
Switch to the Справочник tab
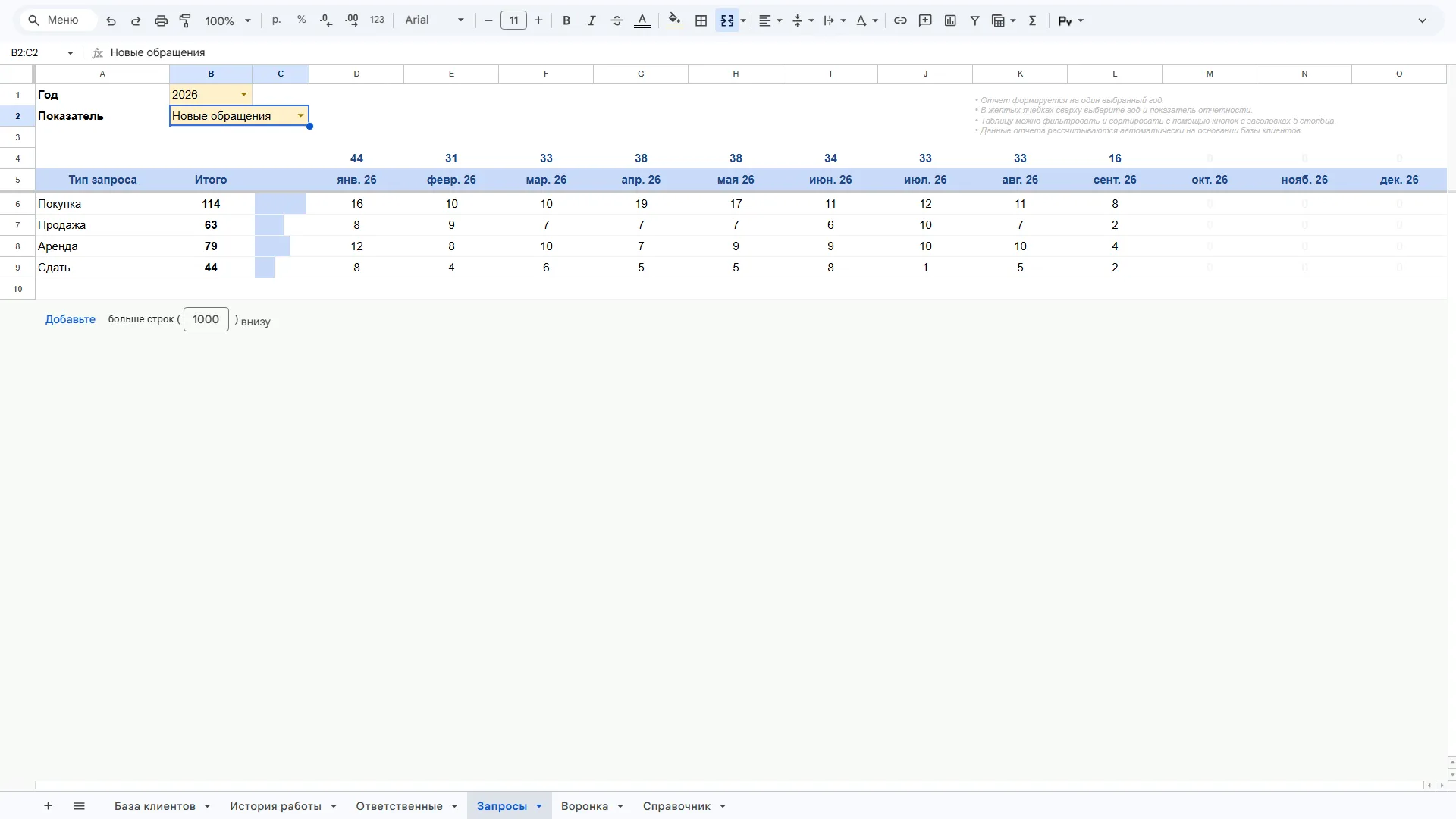(x=676, y=806)
